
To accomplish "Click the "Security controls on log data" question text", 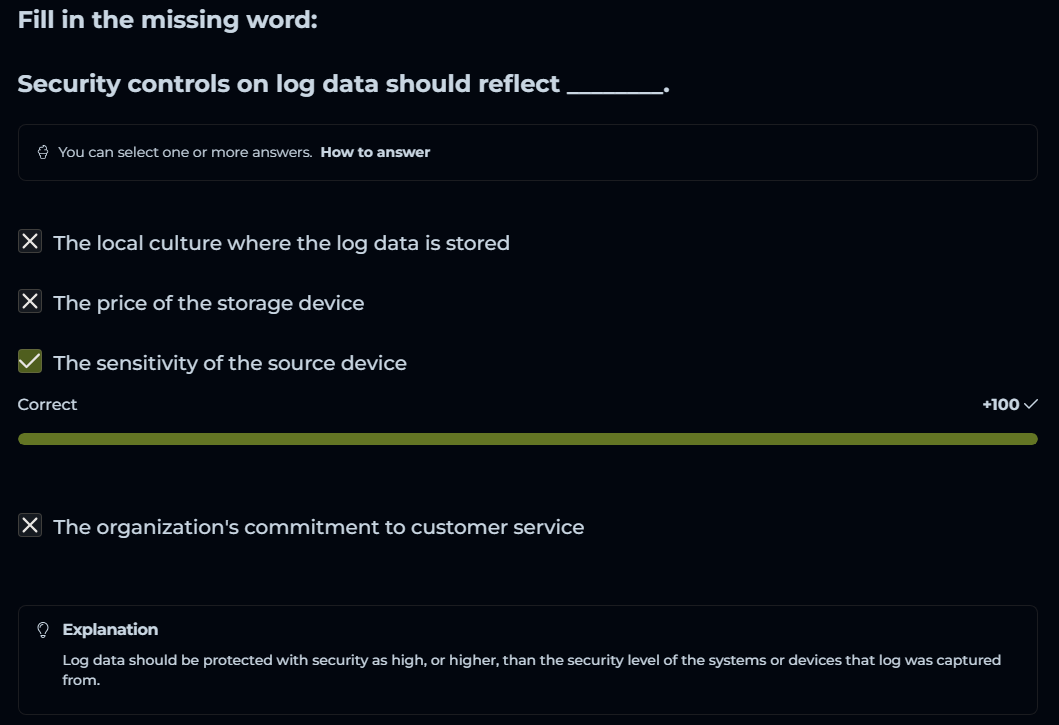I will click(343, 84).
